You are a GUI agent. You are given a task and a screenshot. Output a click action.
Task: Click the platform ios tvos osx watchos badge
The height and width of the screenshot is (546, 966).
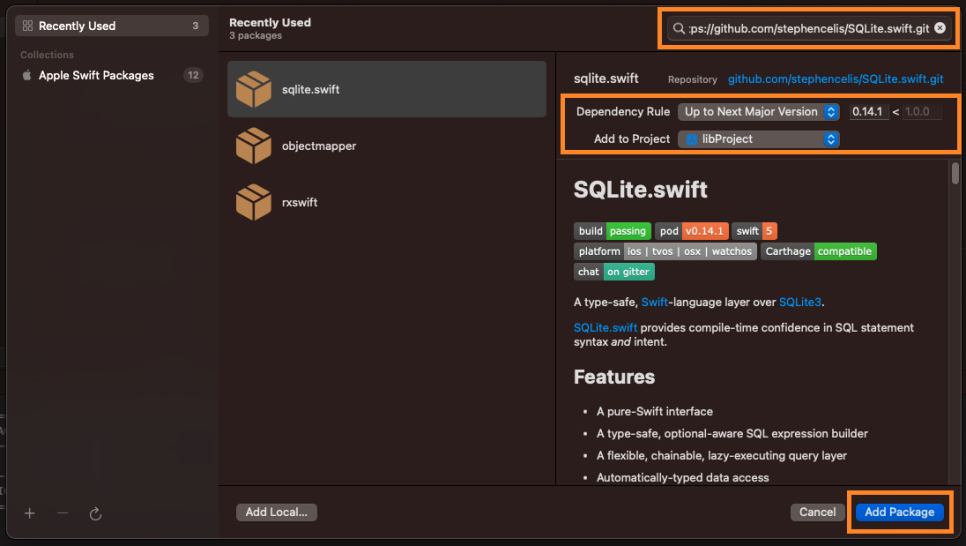click(665, 251)
